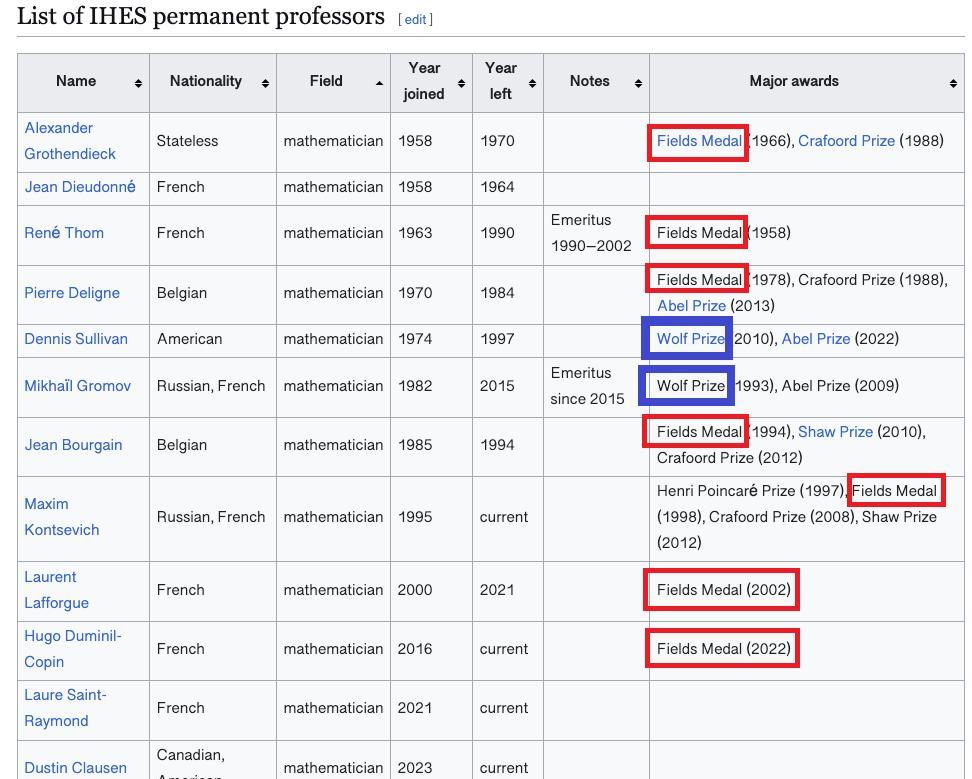Sort table by Year joined arrows
This screenshot has height=779, width=972.
coord(461,84)
